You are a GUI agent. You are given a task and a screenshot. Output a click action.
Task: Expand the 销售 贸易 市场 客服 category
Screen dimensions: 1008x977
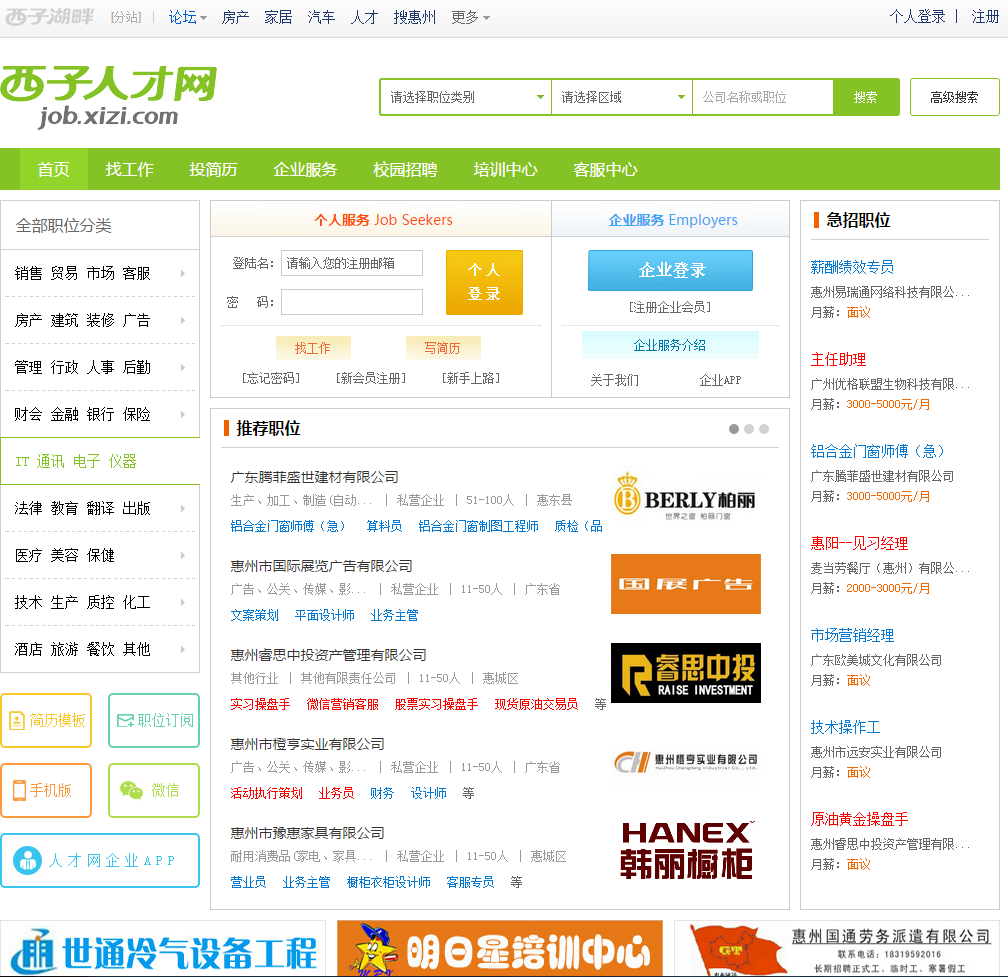100,273
